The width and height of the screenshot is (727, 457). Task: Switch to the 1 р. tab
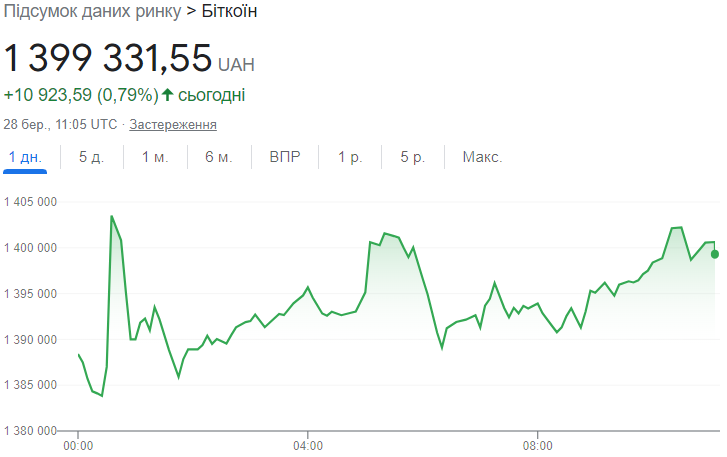point(350,157)
